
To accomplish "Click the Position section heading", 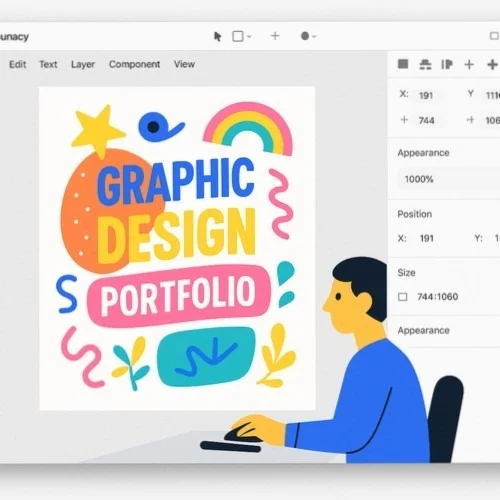I will pyautogui.click(x=415, y=214).
